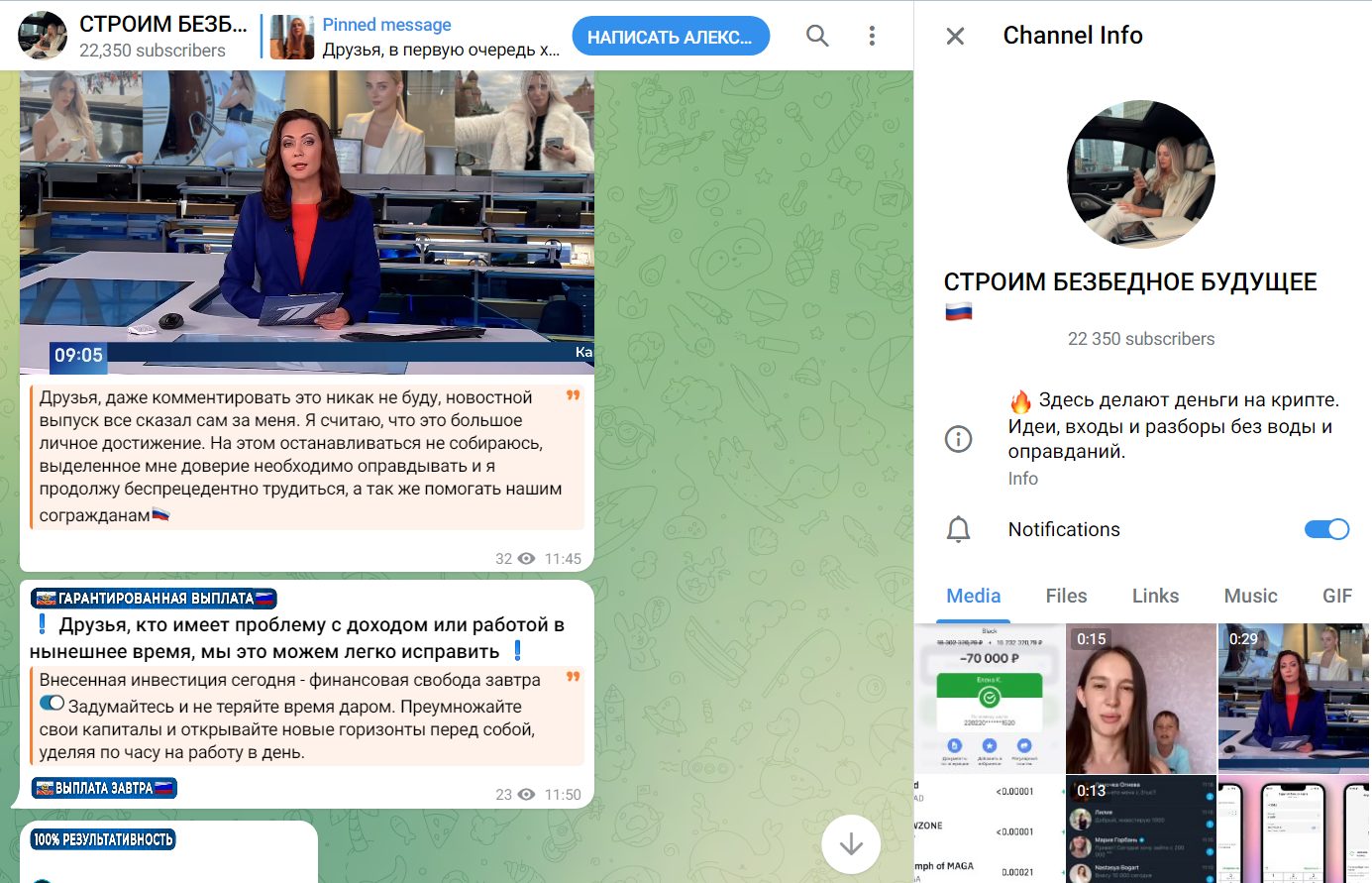Open the large channel profile photo
1372x883 pixels.
(1141, 174)
